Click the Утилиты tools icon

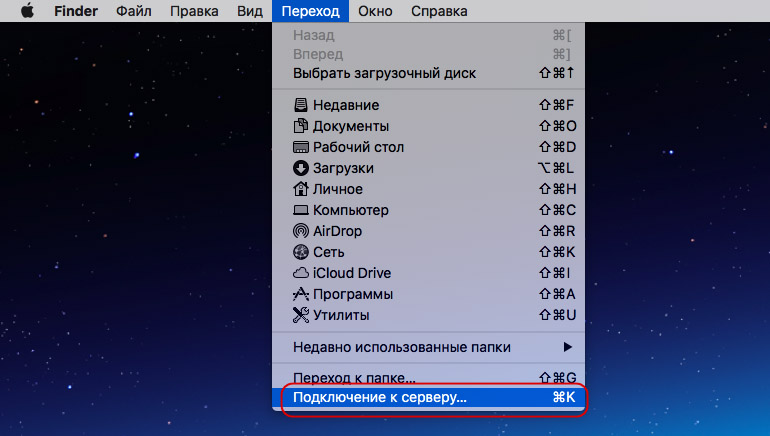tap(301, 315)
